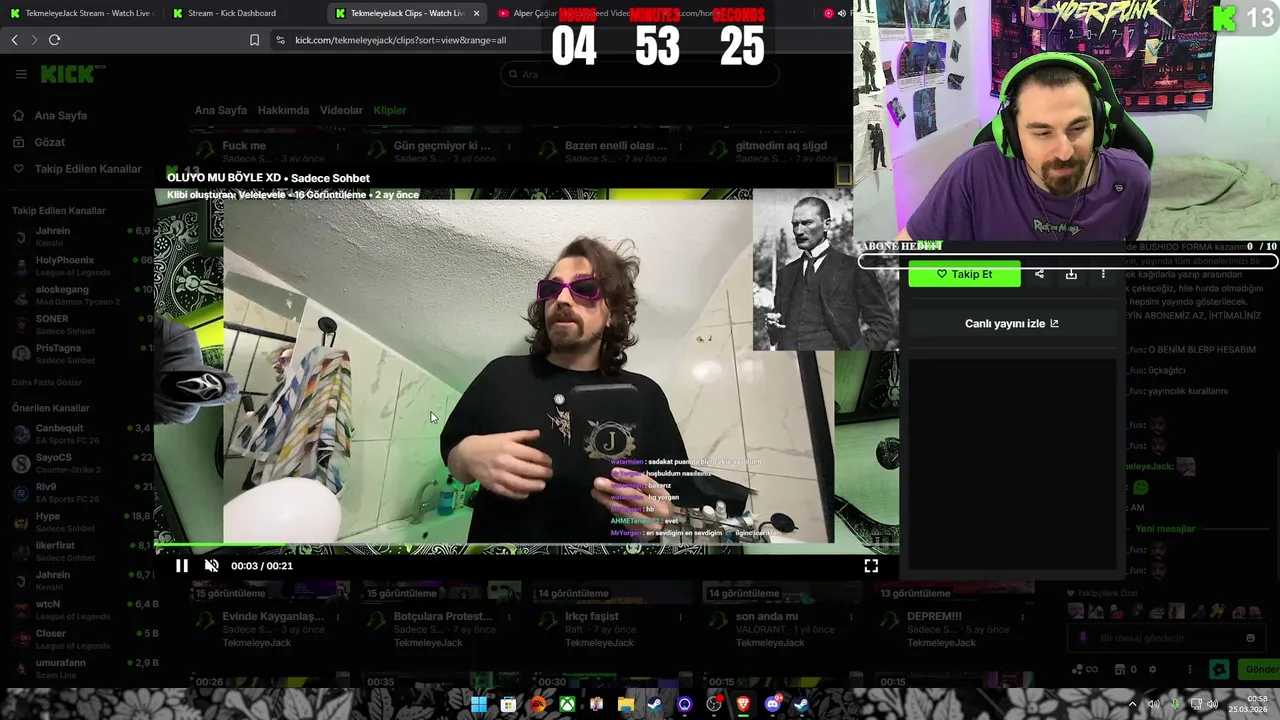The image size is (1280, 720).
Task: Open the clip in fullscreen
Action: (871, 566)
